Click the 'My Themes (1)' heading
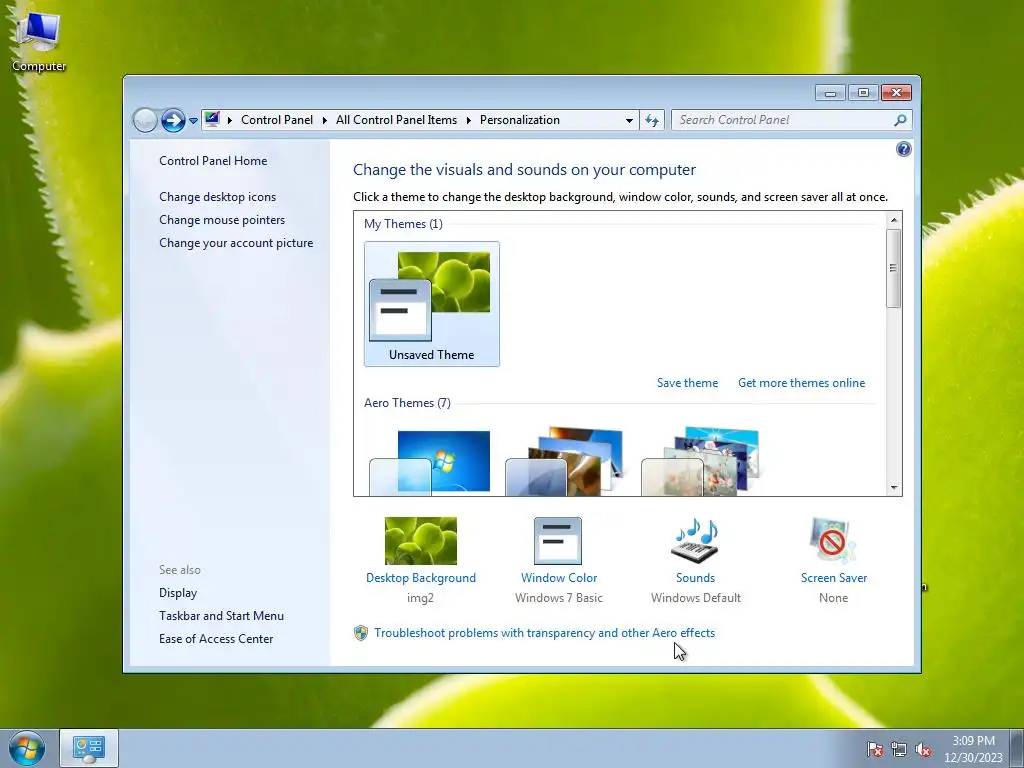1024x768 pixels. [x=403, y=224]
